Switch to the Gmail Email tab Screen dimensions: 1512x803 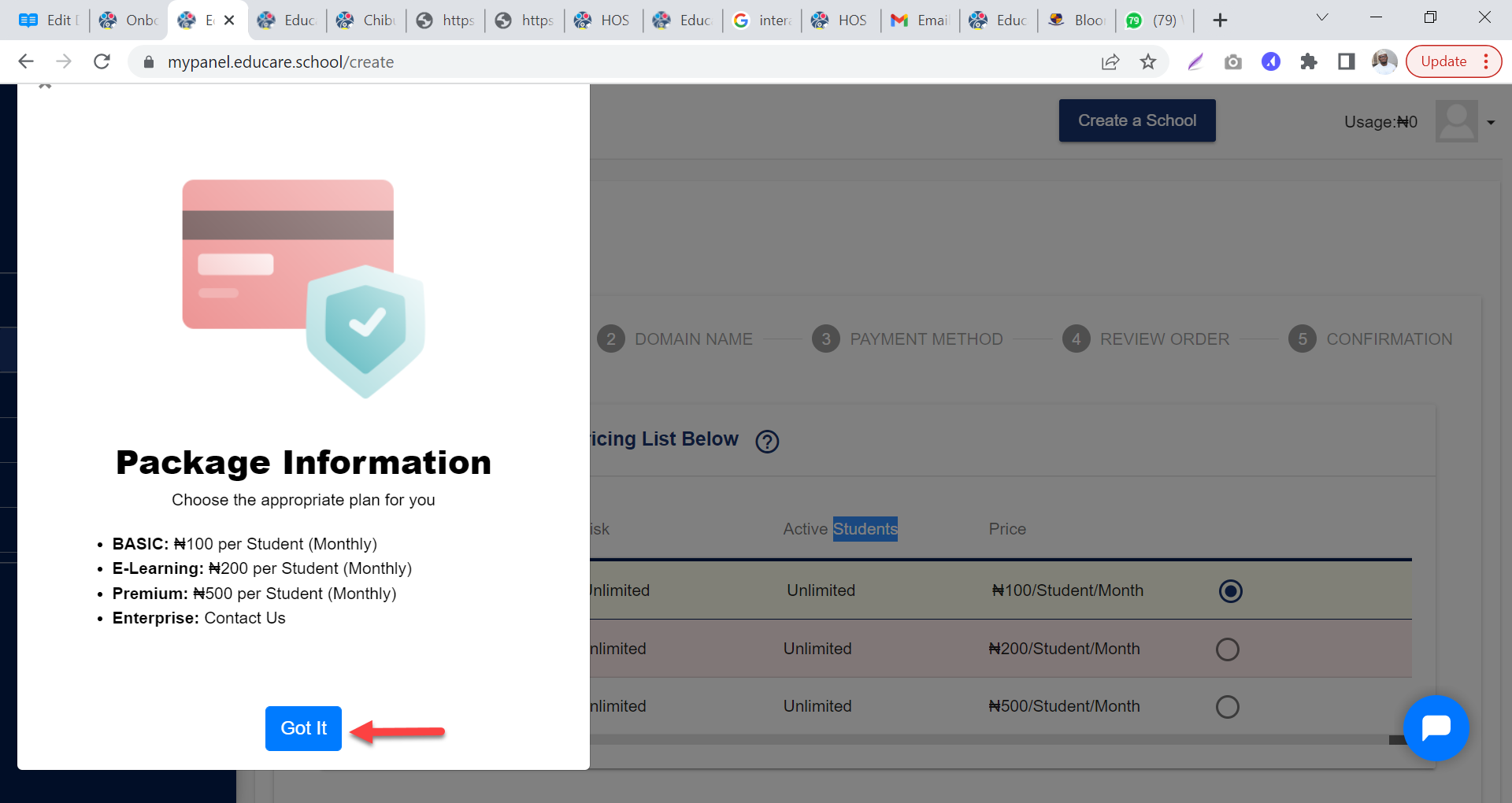[919, 20]
